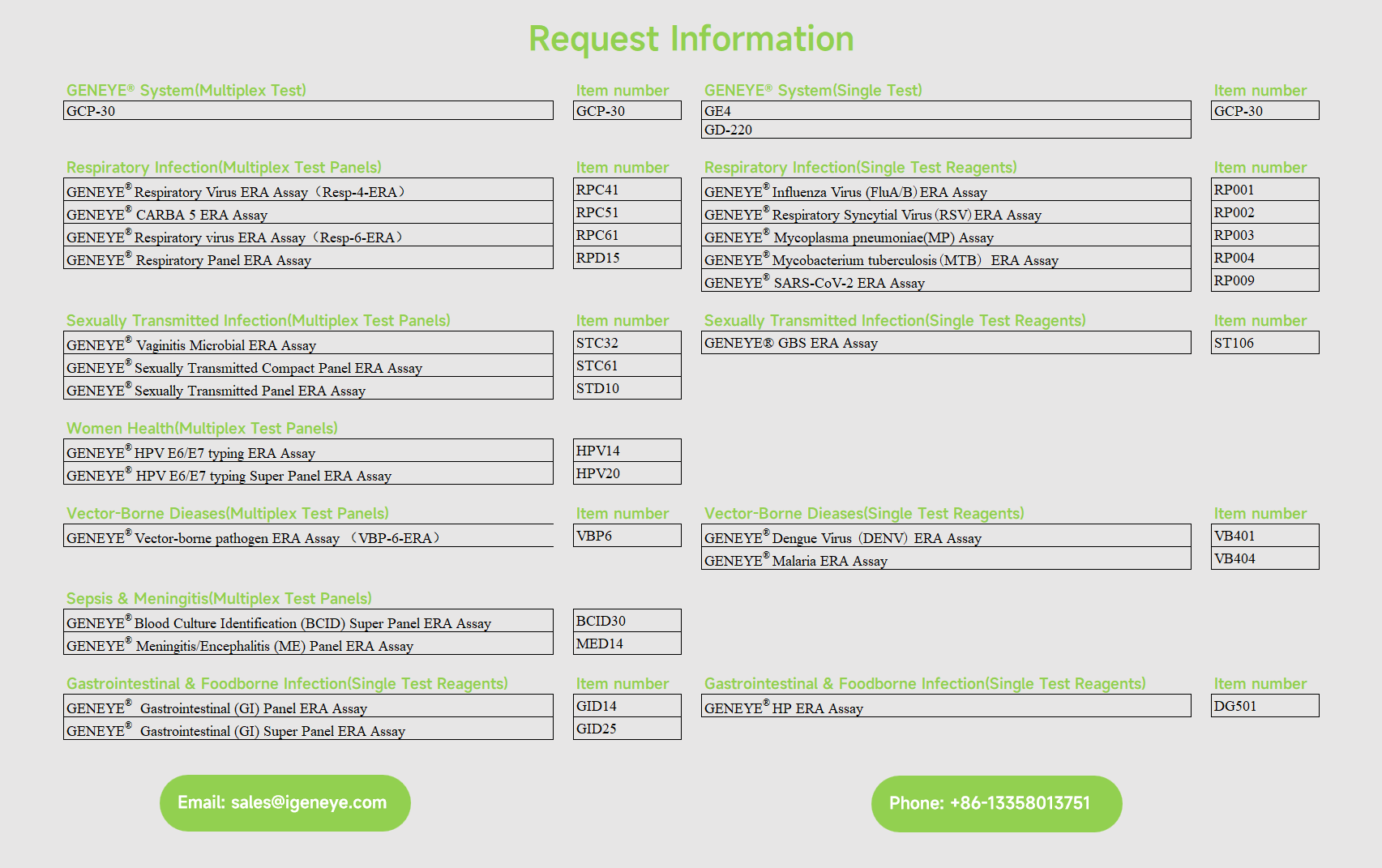Select Respiratory virus ERA Assay (Resp-6-ERA) row
1382x868 pixels.
click(x=308, y=235)
